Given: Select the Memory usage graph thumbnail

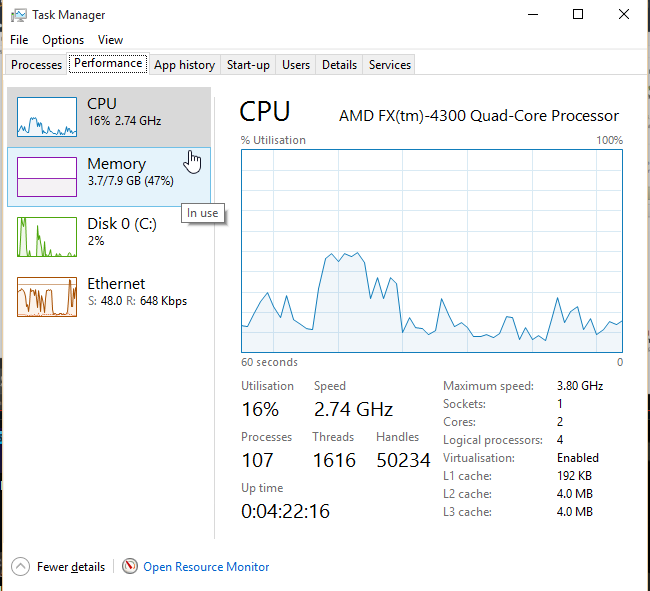Looking at the screenshot, I should 47,176.
